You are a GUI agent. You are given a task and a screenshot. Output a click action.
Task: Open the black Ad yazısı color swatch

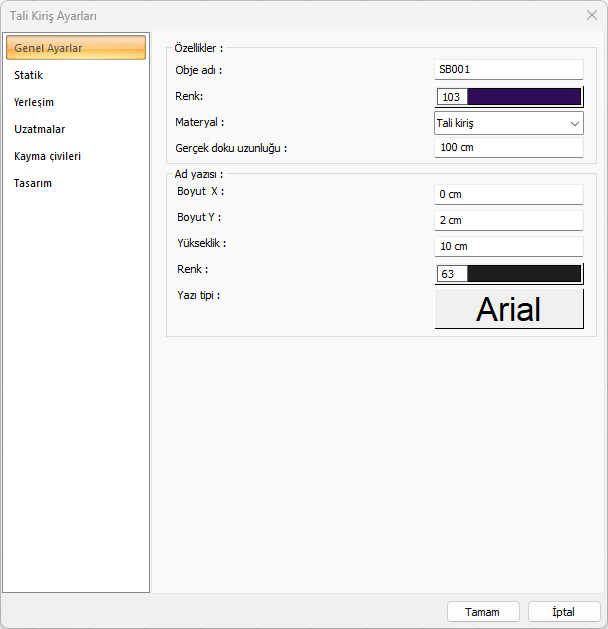click(524, 273)
